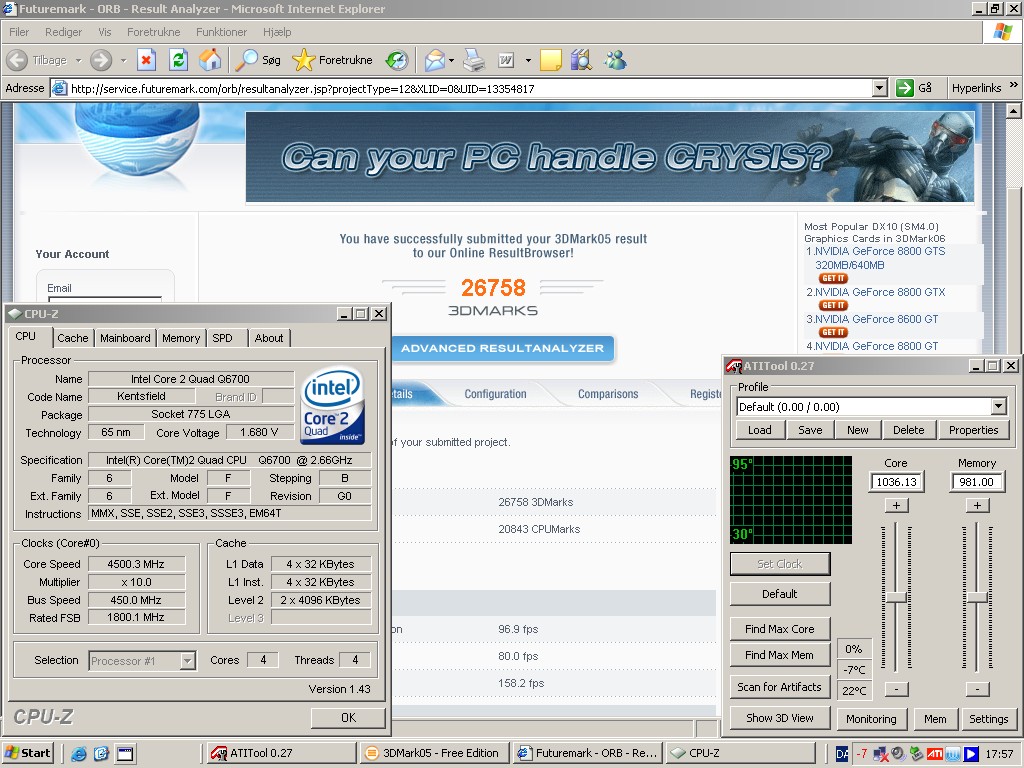The image size is (1024, 768).
Task: Expand the Edit-with dropdown arrow
Action: click(x=528, y=61)
